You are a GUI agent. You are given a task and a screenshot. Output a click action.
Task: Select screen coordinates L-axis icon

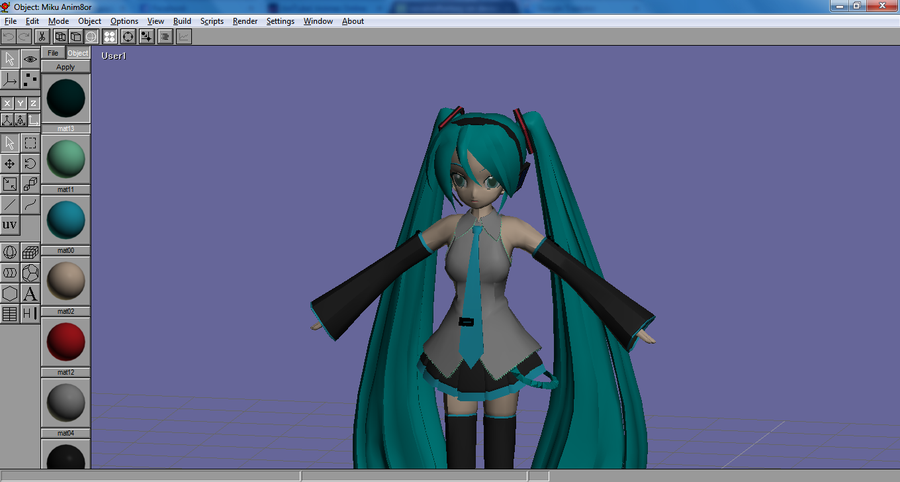(x=34, y=120)
